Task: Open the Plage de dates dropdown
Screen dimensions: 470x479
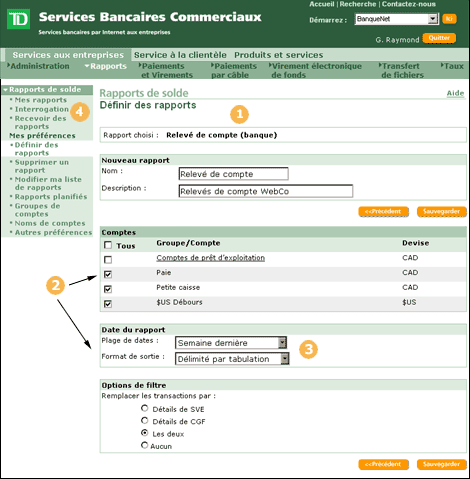Action: [x=231, y=343]
